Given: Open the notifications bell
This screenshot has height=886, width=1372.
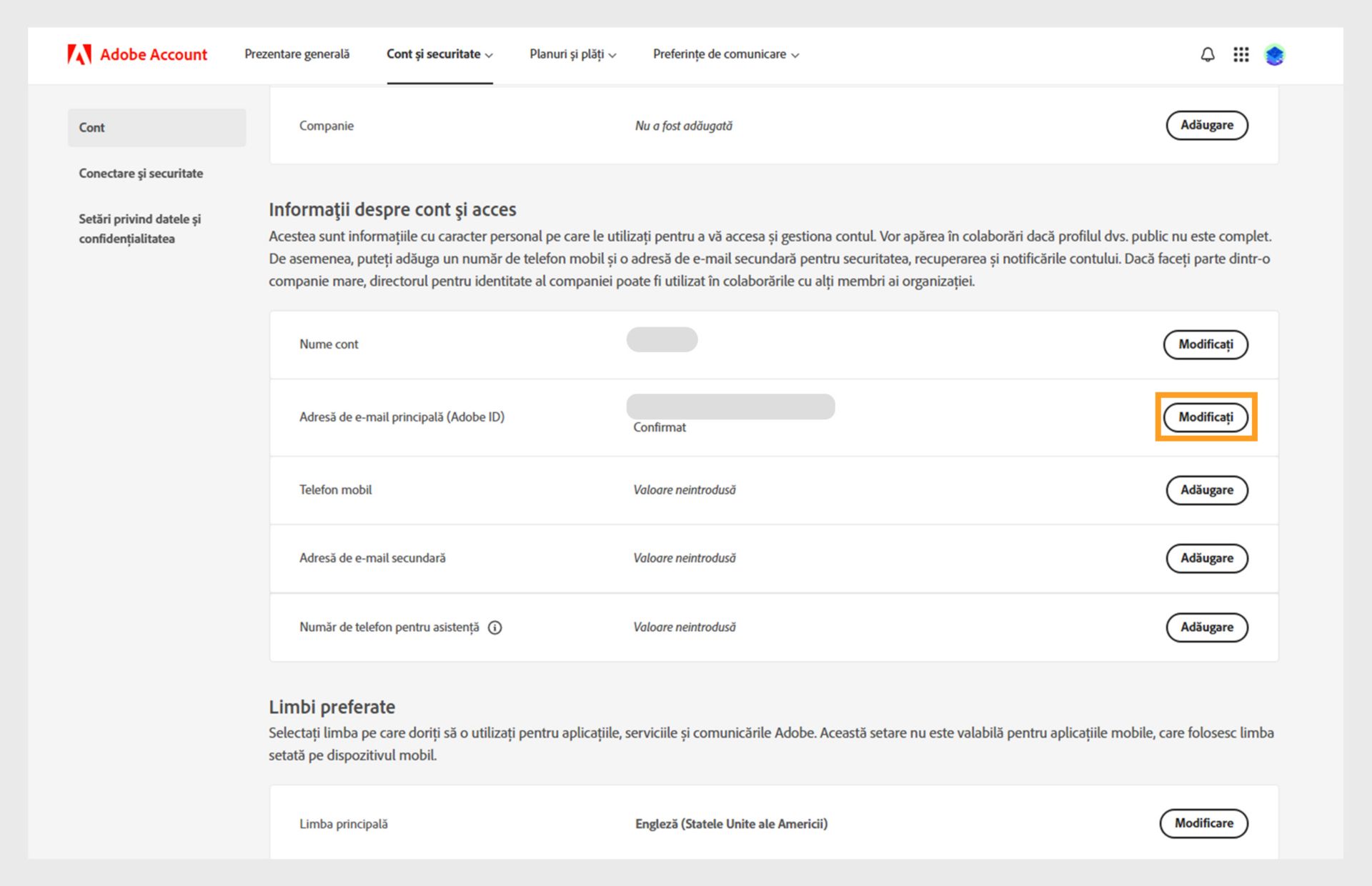Looking at the screenshot, I should (1207, 54).
